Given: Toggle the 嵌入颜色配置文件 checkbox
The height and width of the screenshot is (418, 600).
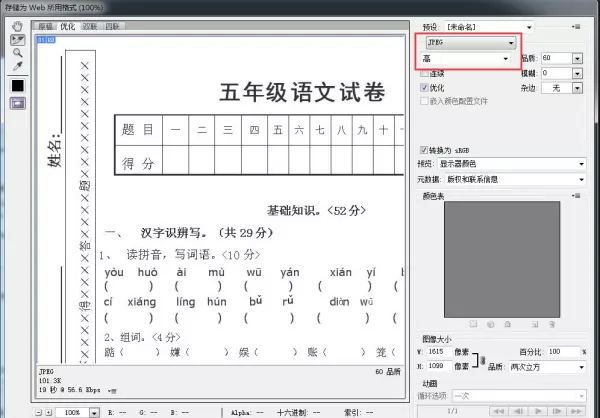Looking at the screenshot, I should tap(424, 101).
